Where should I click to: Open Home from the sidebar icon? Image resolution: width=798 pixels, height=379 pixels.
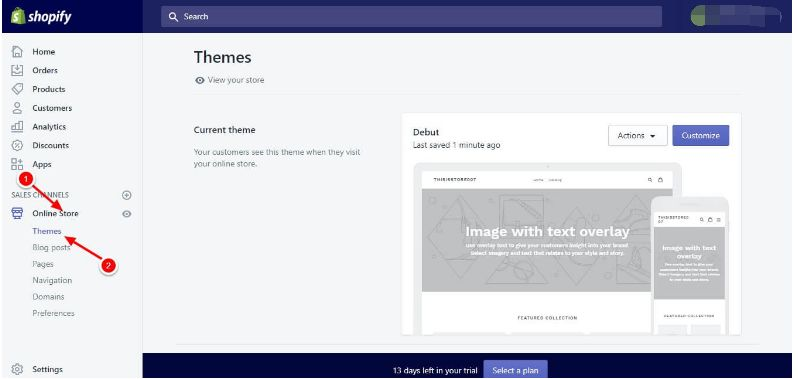tap(17, 51)
